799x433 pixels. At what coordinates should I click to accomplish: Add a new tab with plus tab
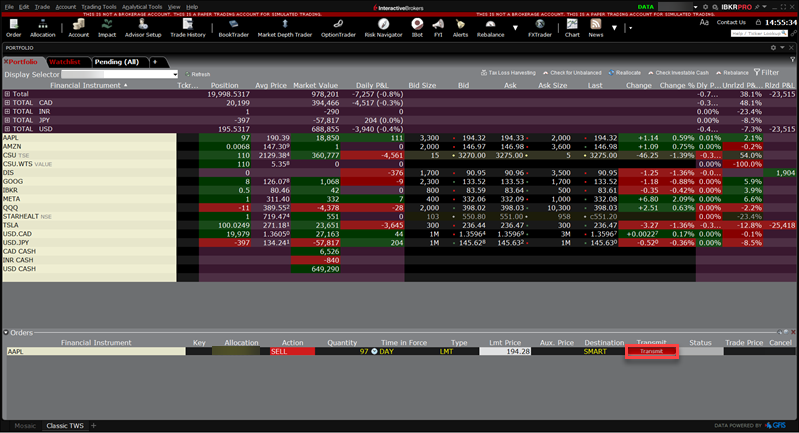[x=156, y=62]
